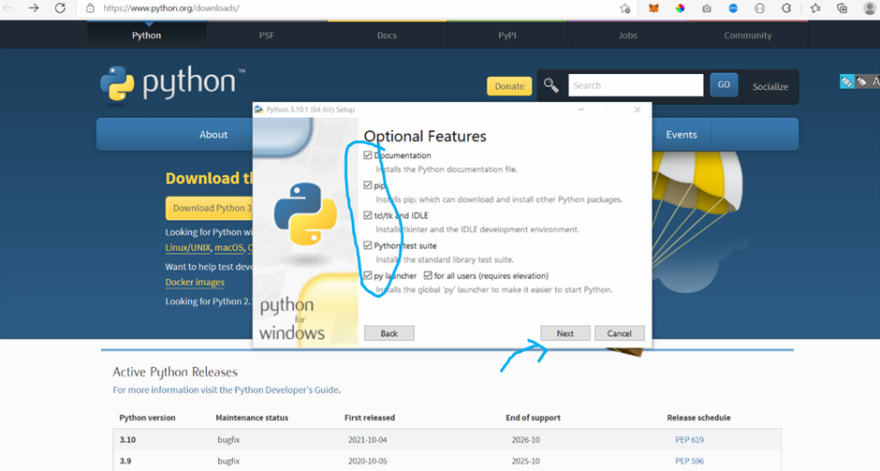Open the Collections icon in browser

842,8
